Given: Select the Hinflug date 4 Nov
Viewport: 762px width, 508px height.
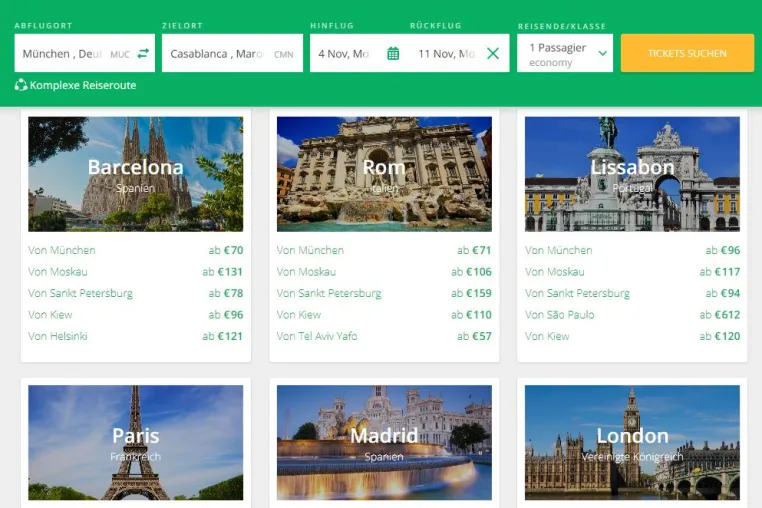Looking at the screenshot, I should (x=344, y=53).
